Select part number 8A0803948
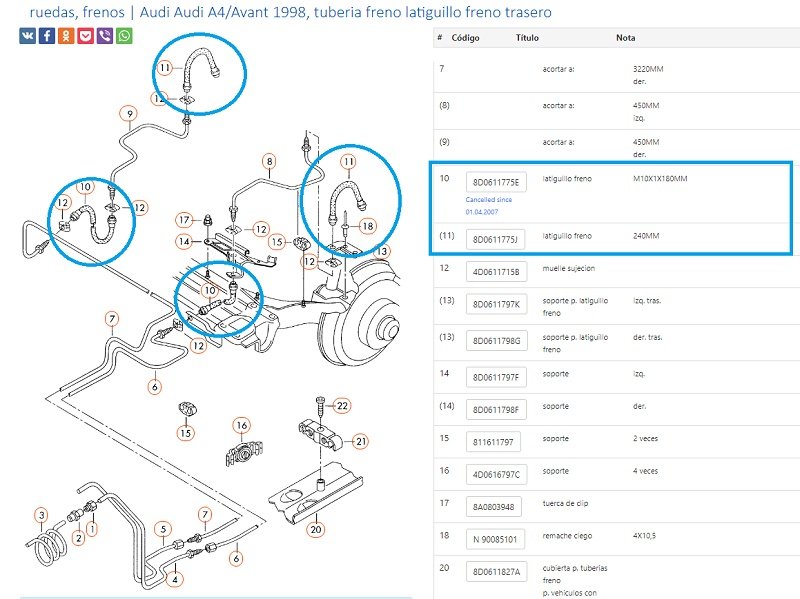800x599 pixels. tap(493, 507)
